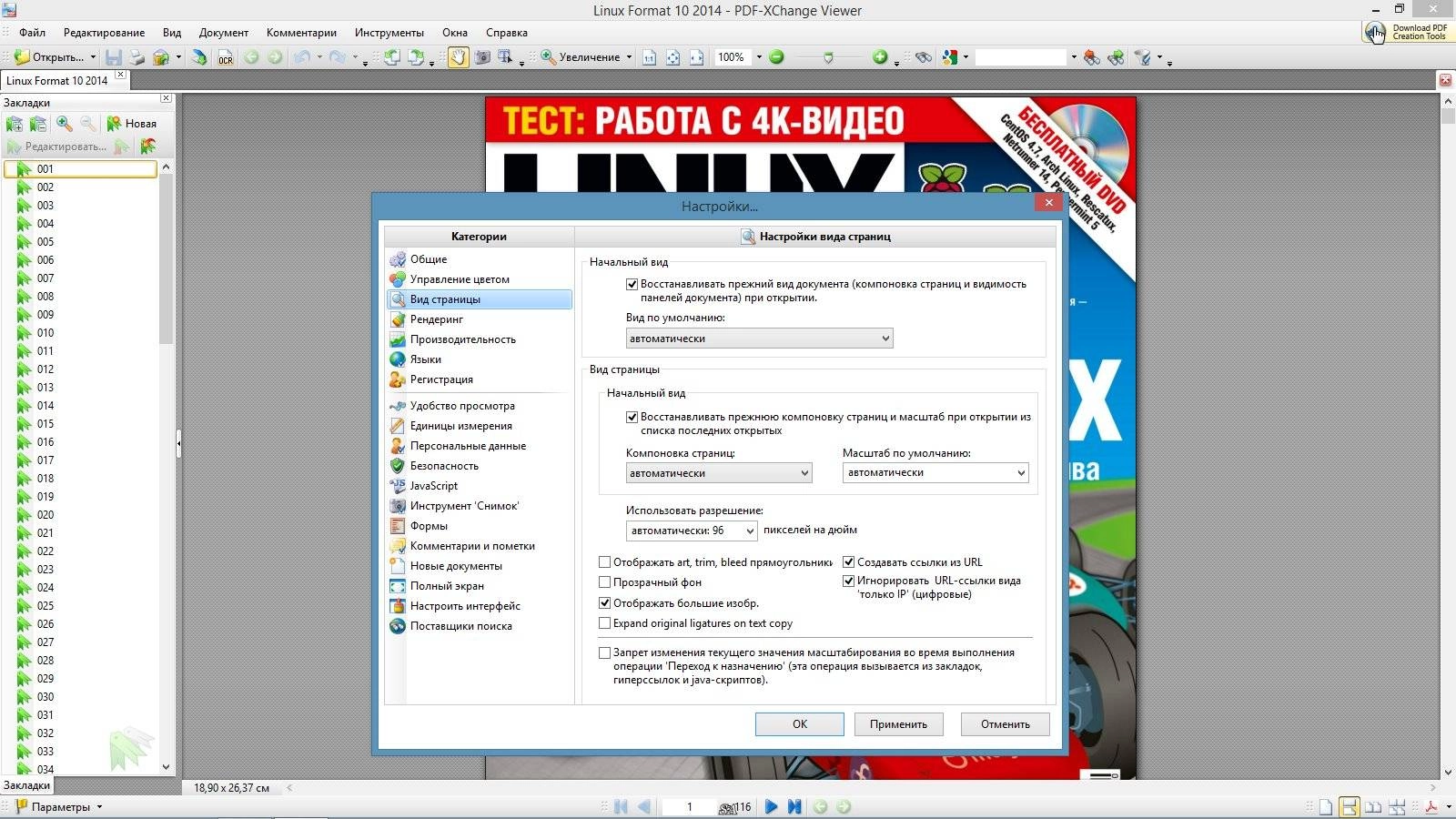Click page number input field
This screenshot has width=1456, height=819.
pyautogui.click(x=690, y=807)
